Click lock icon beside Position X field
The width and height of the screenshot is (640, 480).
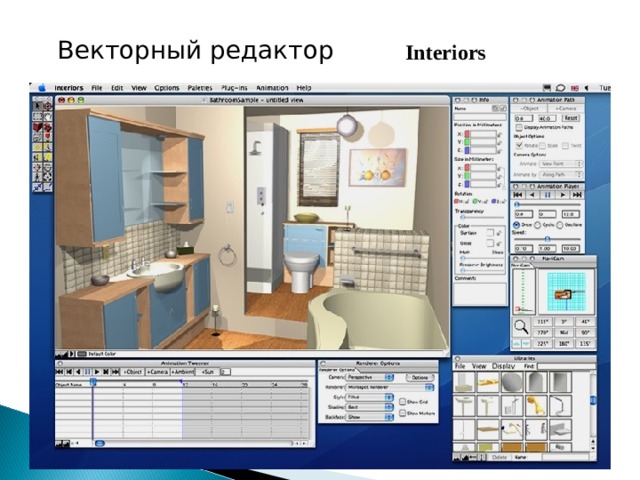click(x=500, y=134)
